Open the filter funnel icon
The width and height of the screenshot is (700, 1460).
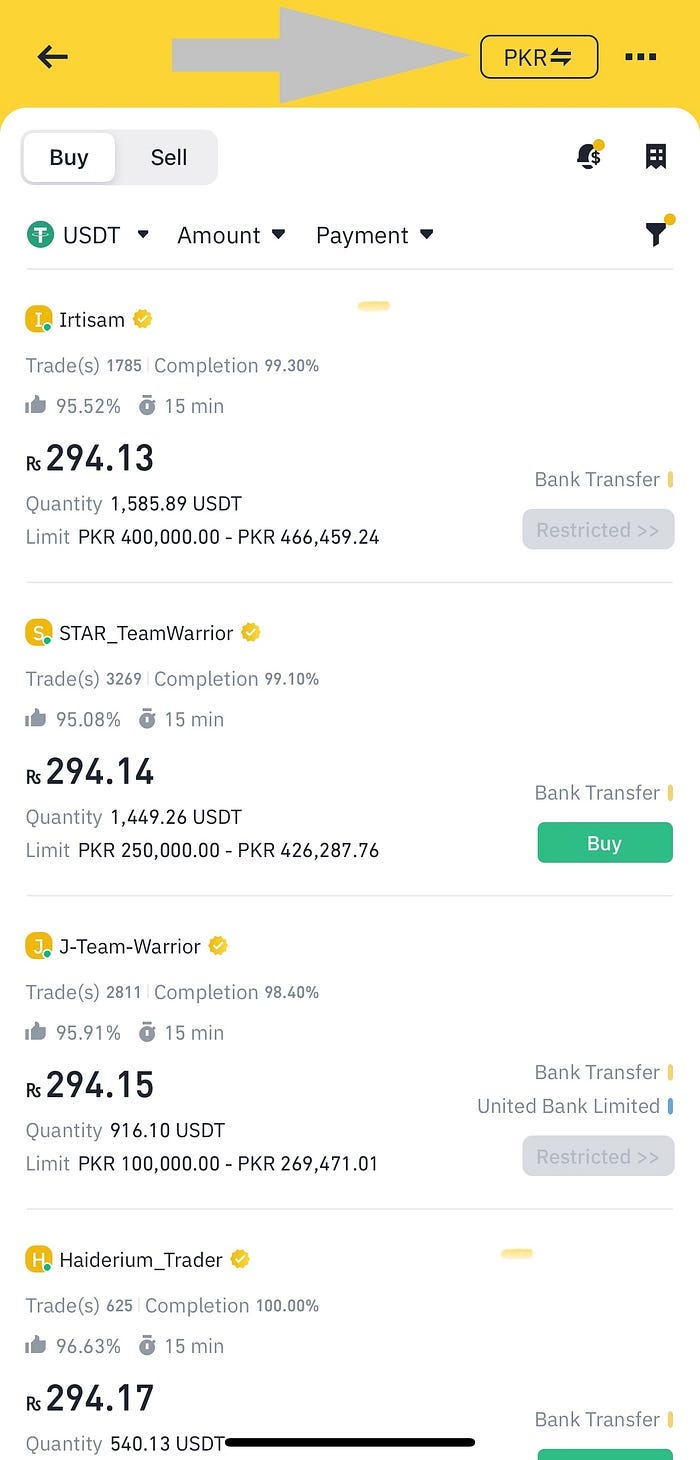[x=655, y=235]
